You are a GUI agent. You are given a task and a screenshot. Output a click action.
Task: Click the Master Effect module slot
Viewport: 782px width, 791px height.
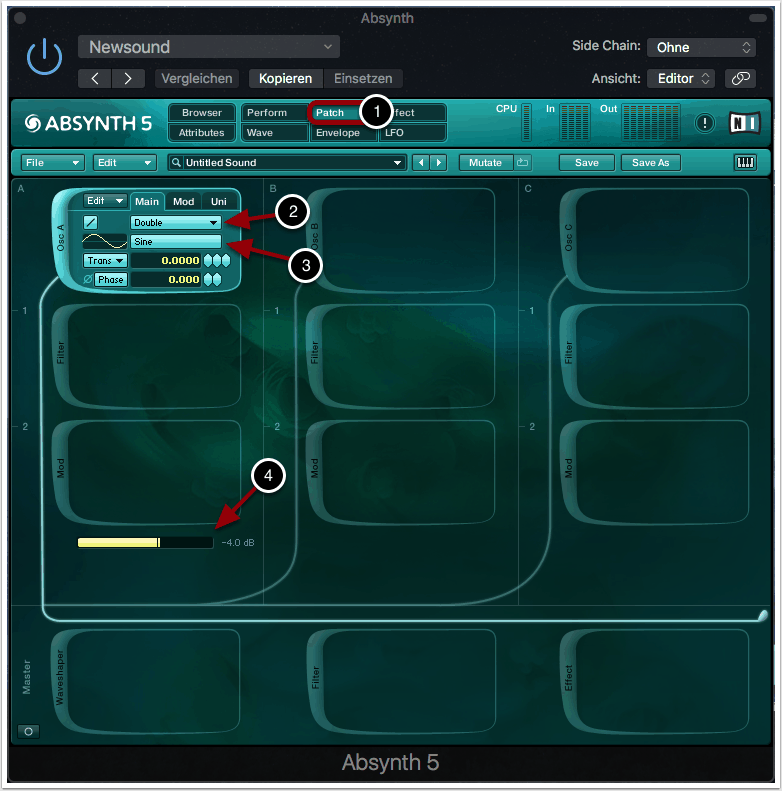click(655, 681)
